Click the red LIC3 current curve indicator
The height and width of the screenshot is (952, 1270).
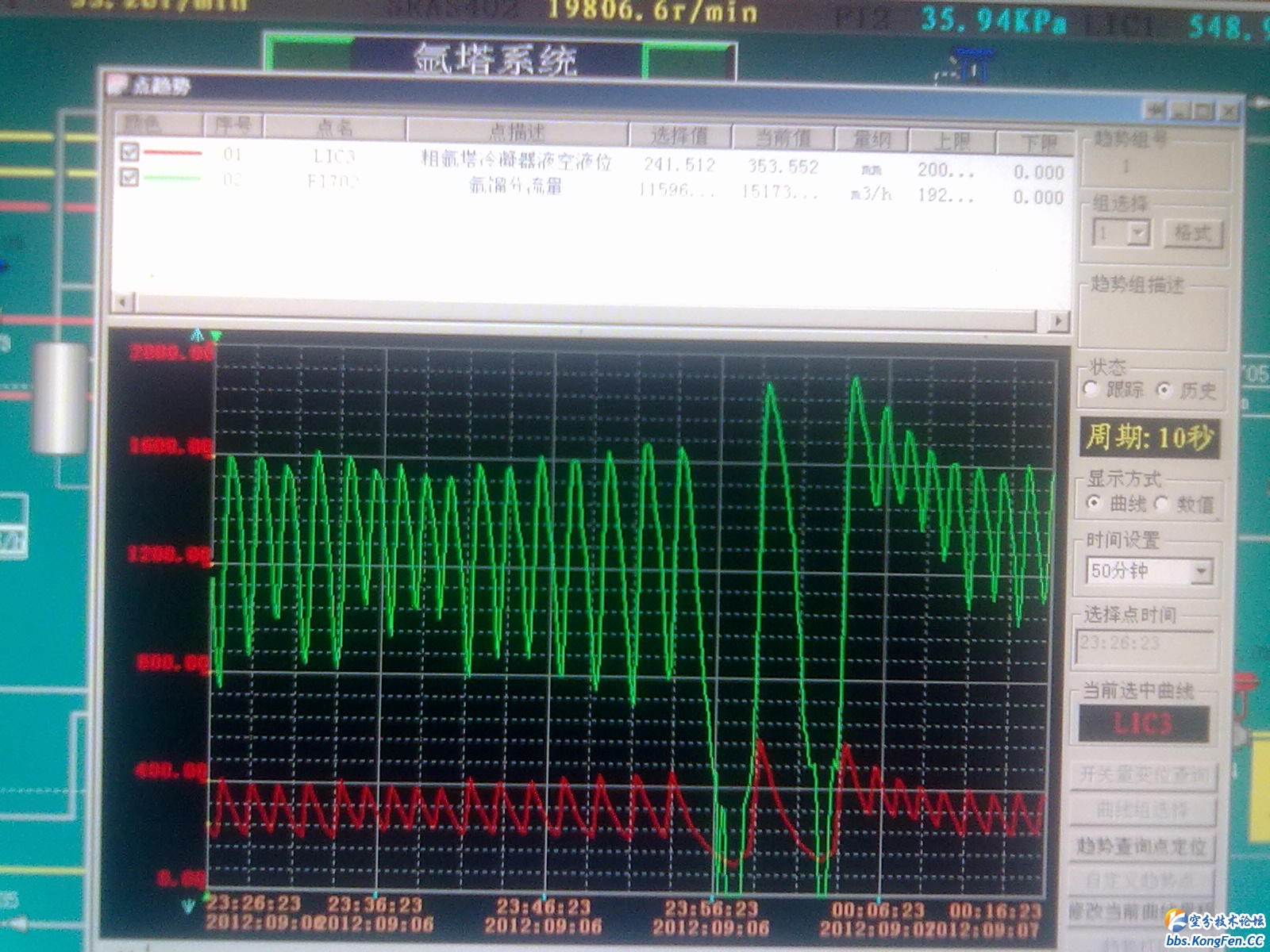tap(1143, 723)
